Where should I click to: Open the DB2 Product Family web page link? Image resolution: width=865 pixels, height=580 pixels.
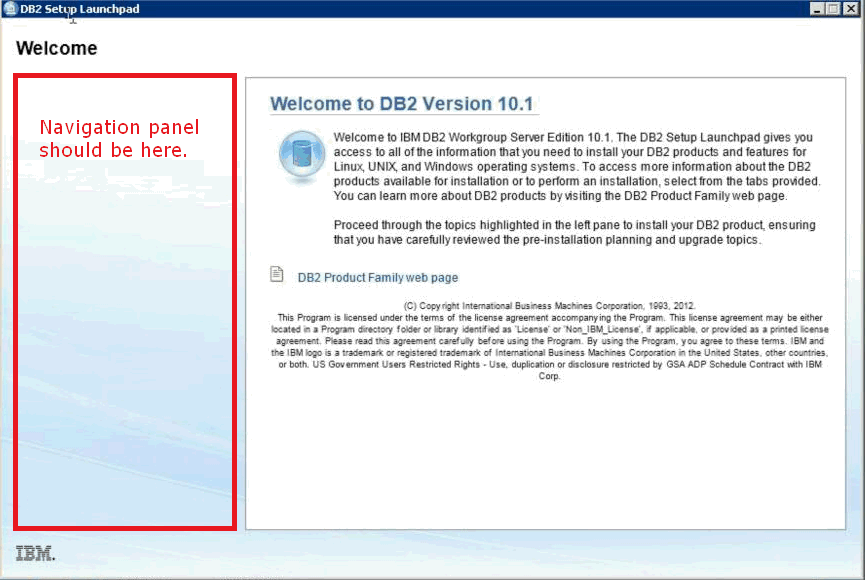(x=377, y=278)
